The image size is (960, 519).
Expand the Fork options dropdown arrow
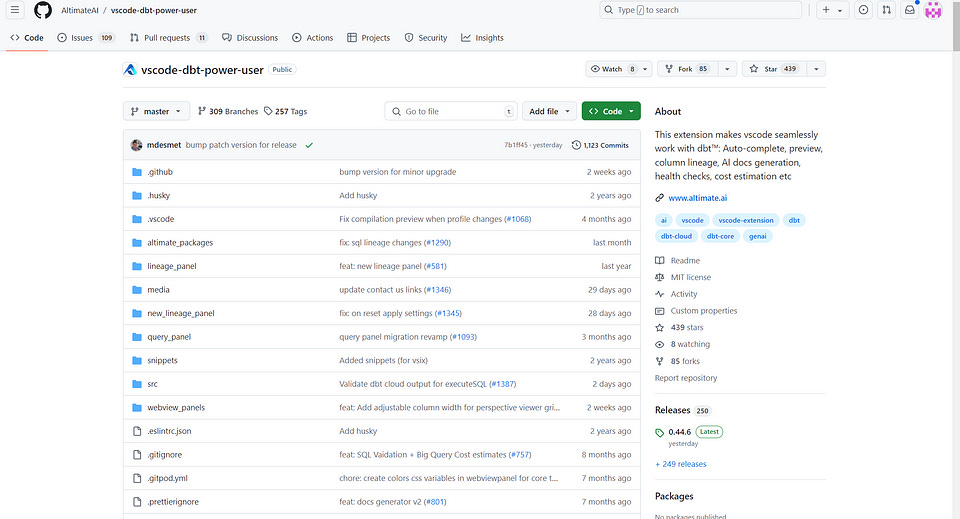point(727,69)
